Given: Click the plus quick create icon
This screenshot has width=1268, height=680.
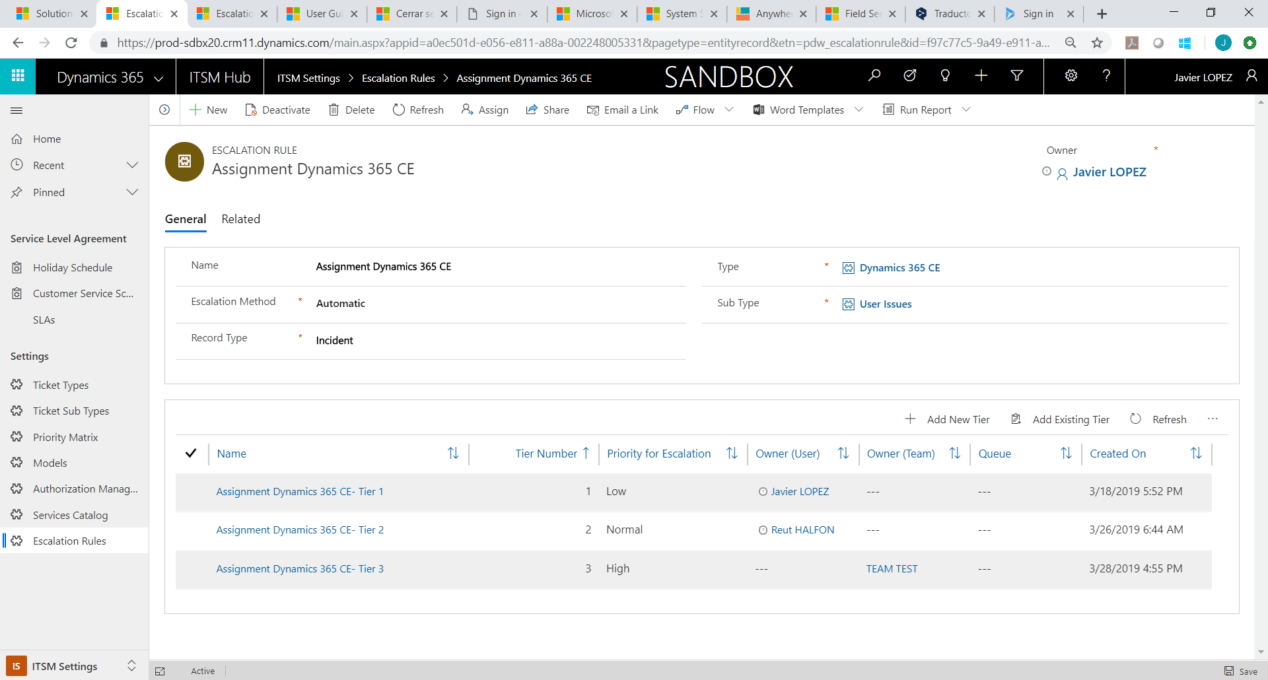Looking at the screenshot, I should click(x=981, y=76).
